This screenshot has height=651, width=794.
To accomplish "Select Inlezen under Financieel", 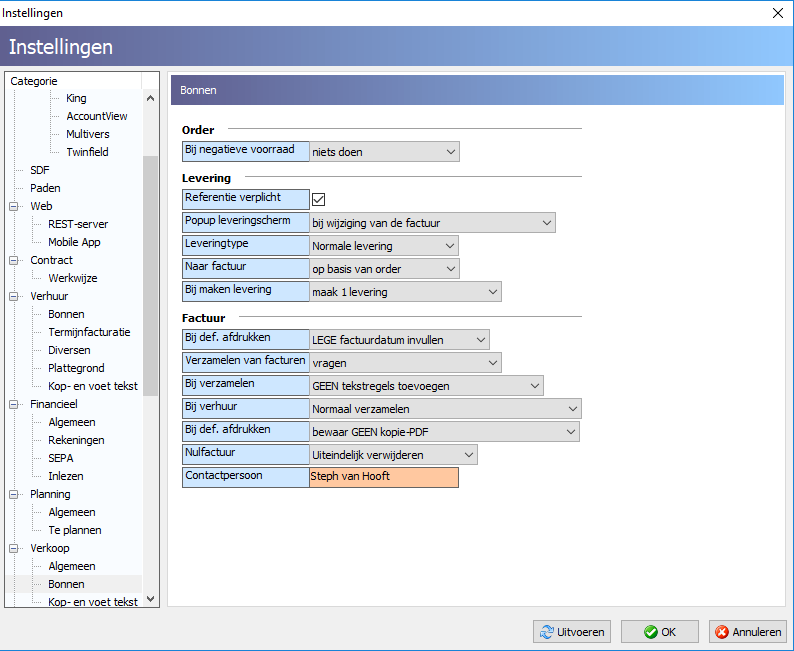I will [x=66, y=476].
